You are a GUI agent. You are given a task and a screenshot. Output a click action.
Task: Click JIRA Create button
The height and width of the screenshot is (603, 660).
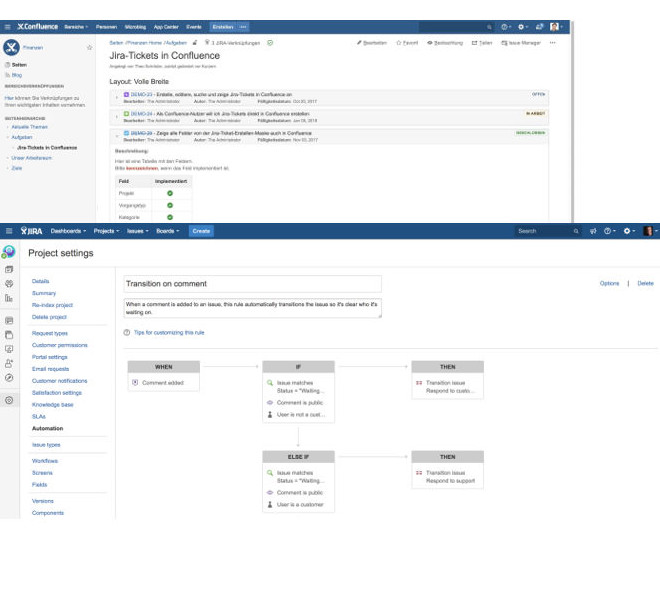(201, 231)
